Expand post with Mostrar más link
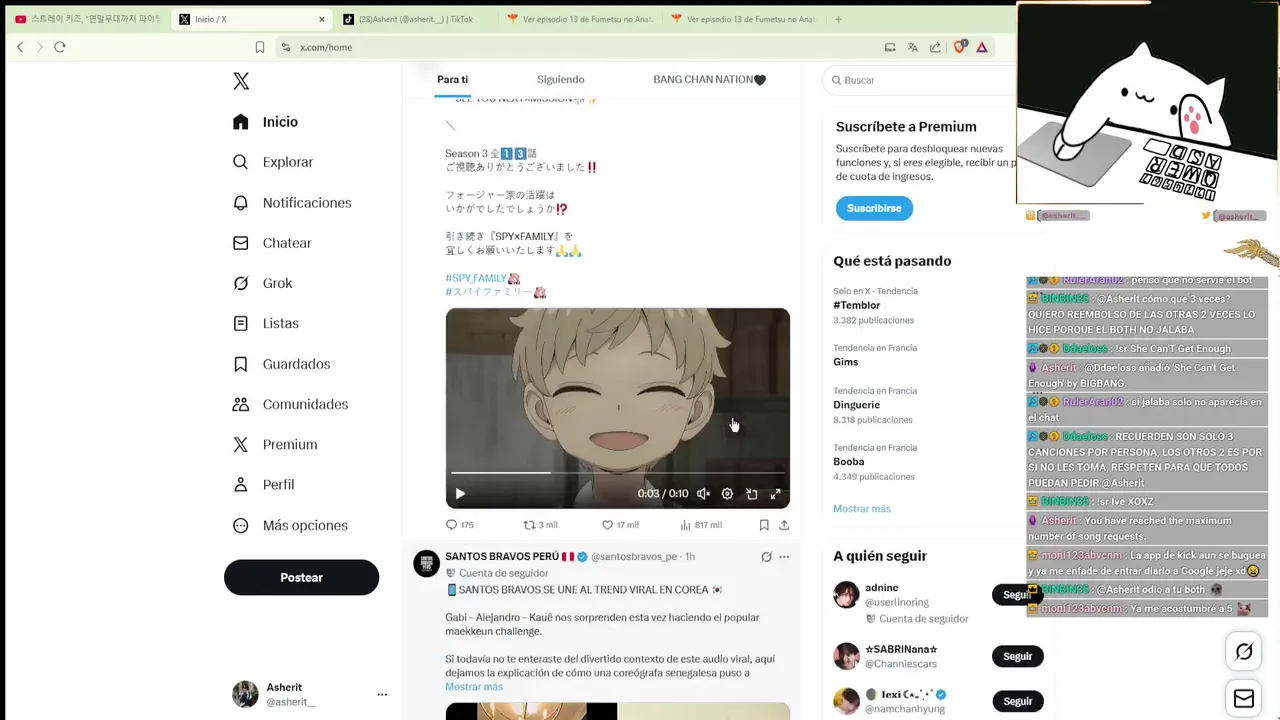1280x720 pixels. click(474, 687)
